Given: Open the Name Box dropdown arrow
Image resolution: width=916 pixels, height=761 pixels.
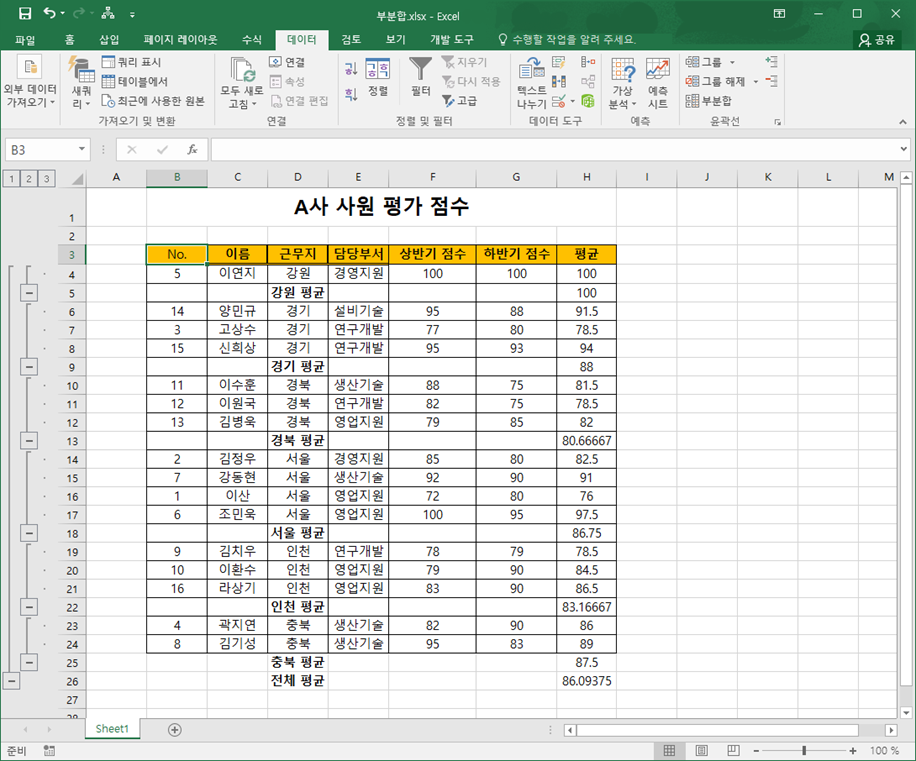Looking at the screenshot, I should (82, 150).
